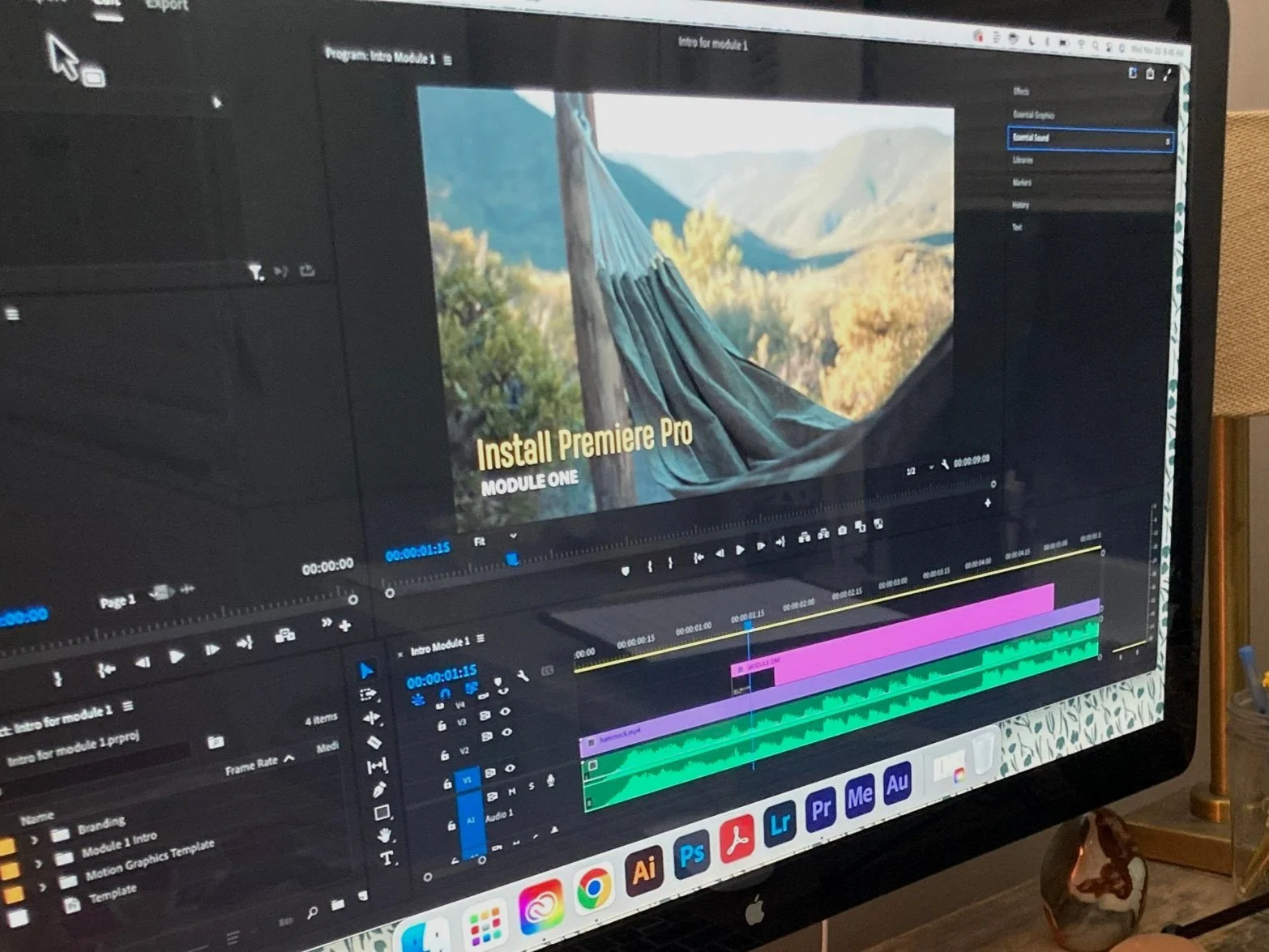The height and width of the screenshot is (952, 1269).
Task: Click the Extract button in Program monitor
Action: [823, 534]
